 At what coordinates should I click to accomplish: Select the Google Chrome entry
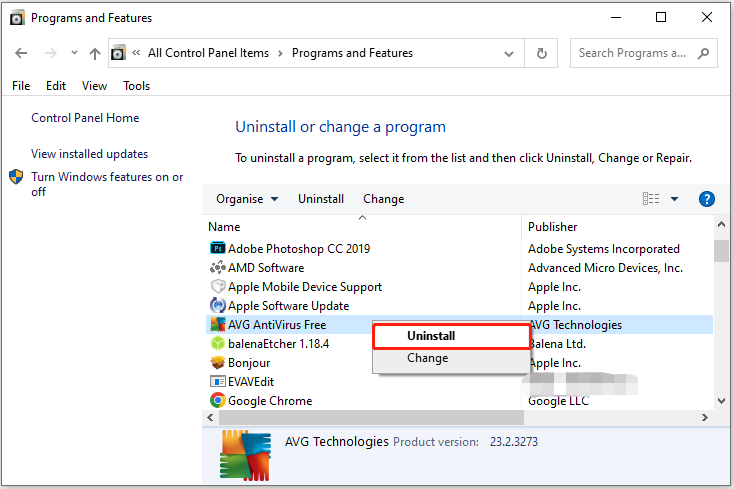(x=270, y=401)
